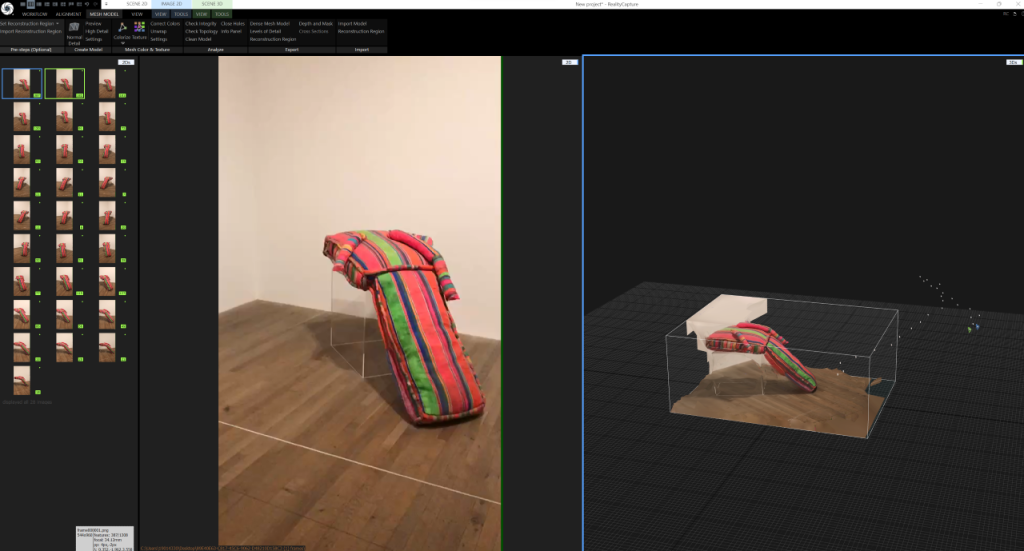Image resolution: width=1024 pixels, height=551 pixels.
Task: Click High Detail in Create Model group
Action: pyautogui.click(x=97, y=31)
